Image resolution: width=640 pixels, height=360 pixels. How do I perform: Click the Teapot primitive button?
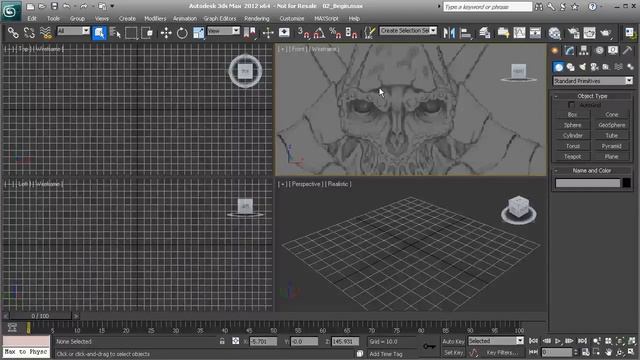tap(573, 156)
